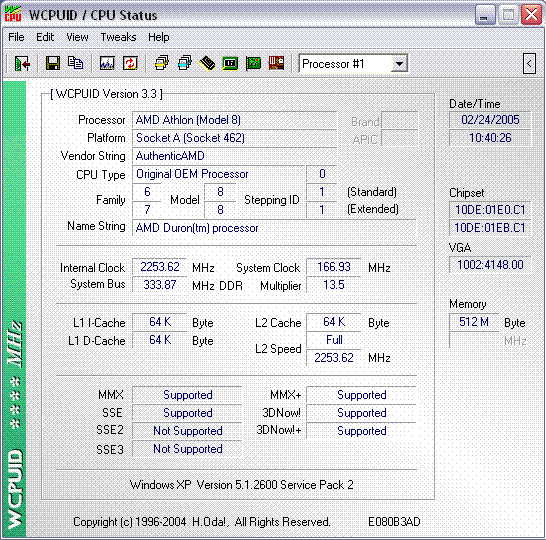
Task: Click the empty Memory MHz field
Action: [x=474, y=340]
